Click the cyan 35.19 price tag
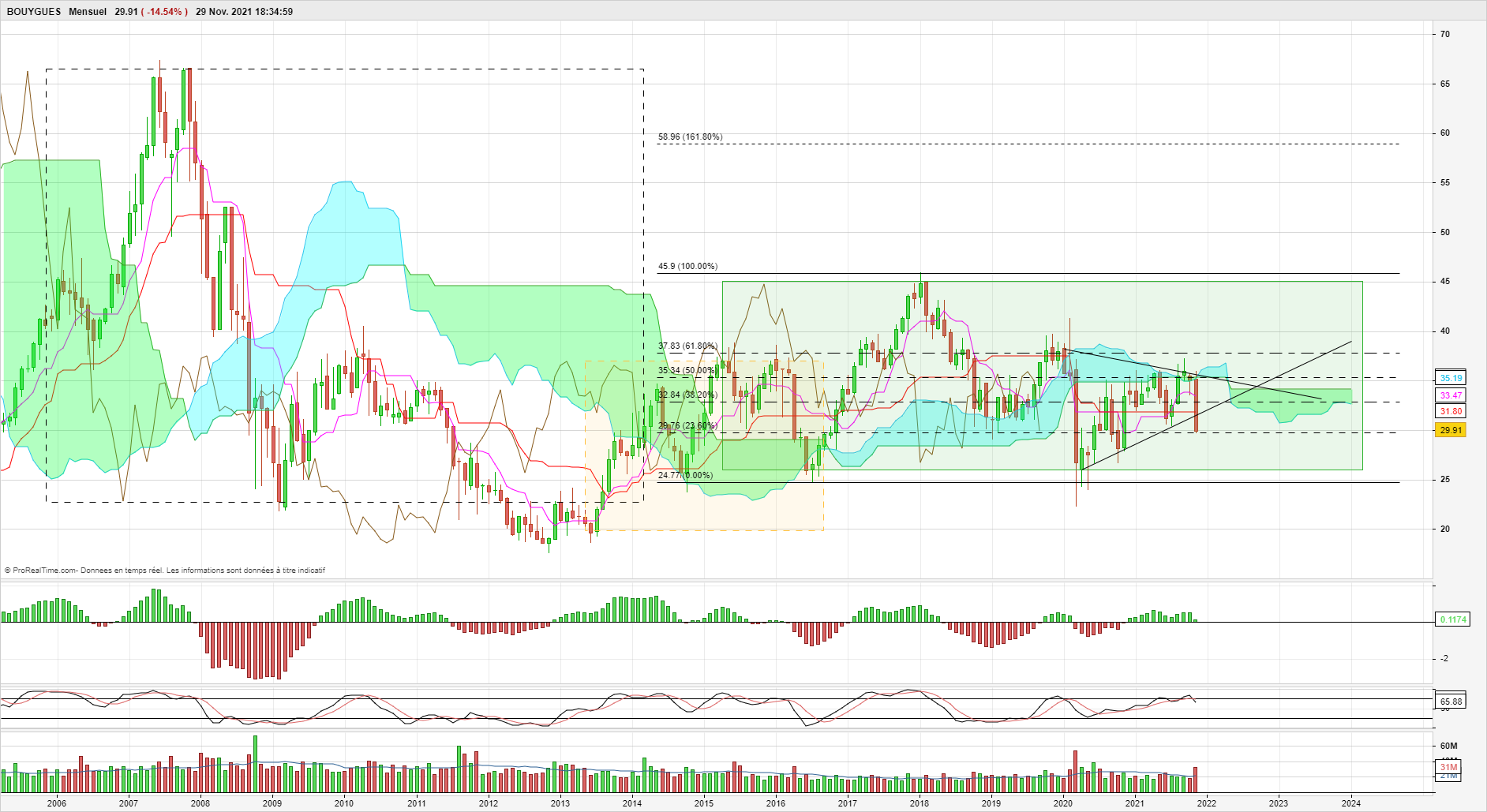1487x812 pixels. pos(1451,378)
